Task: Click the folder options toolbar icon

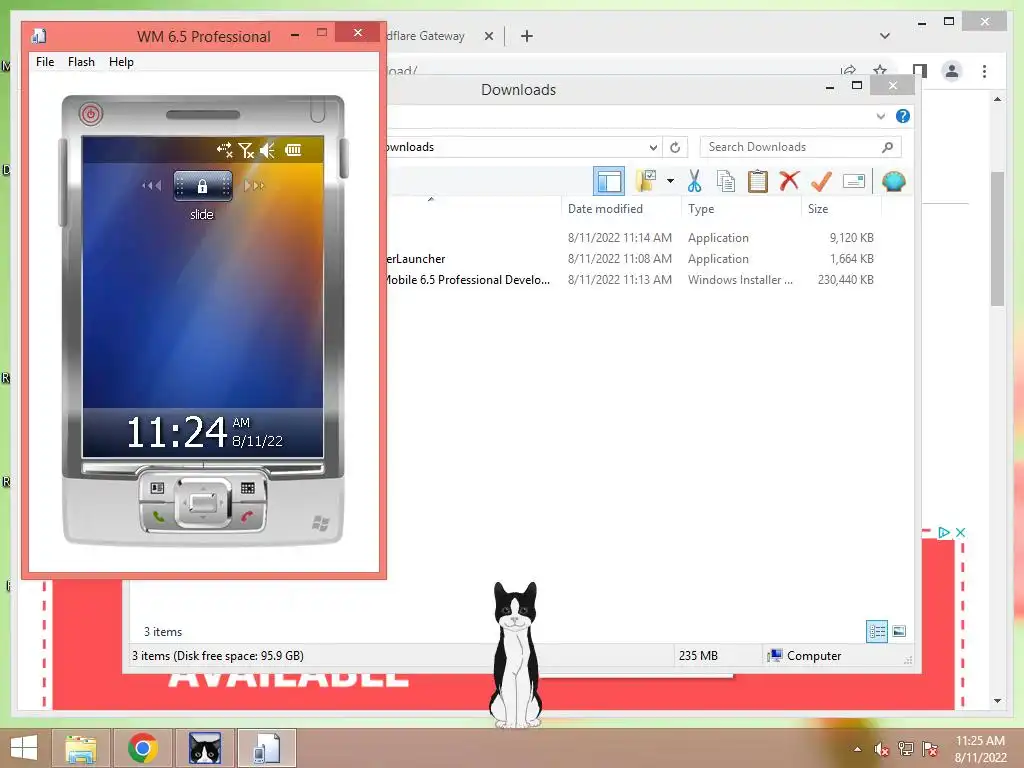Action: click(647, 181)
